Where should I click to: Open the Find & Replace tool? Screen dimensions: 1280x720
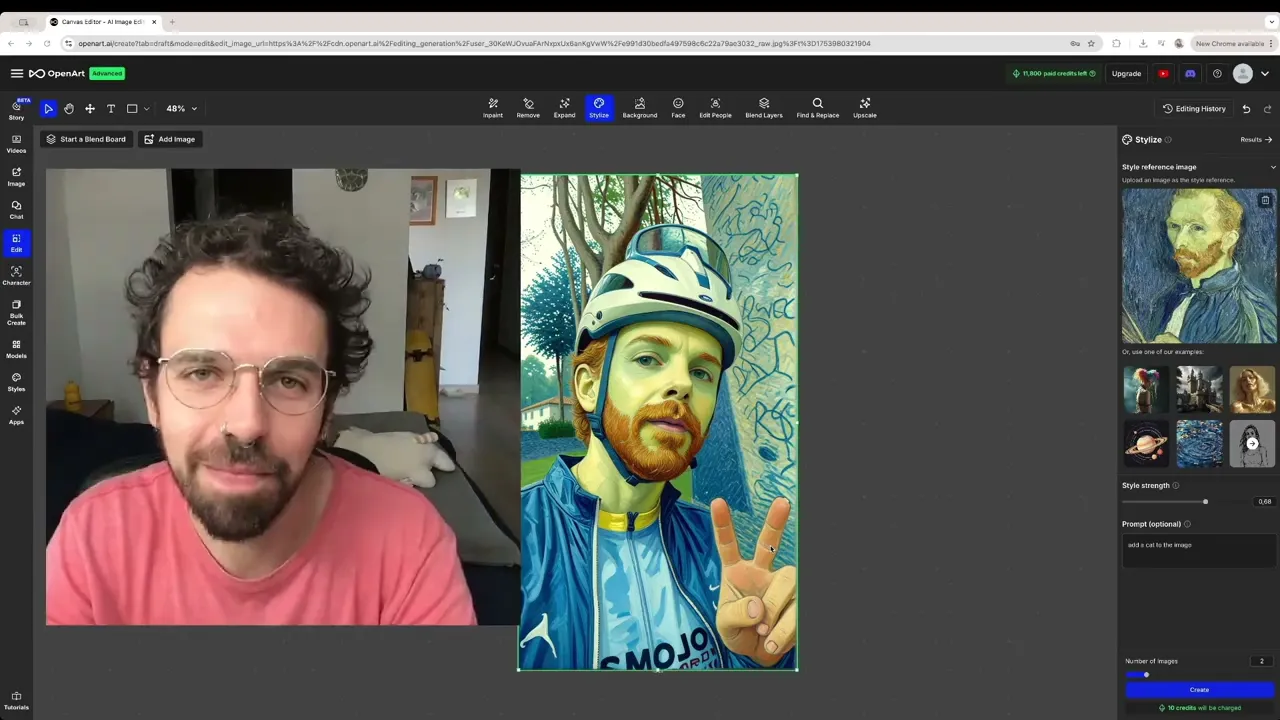817,108
